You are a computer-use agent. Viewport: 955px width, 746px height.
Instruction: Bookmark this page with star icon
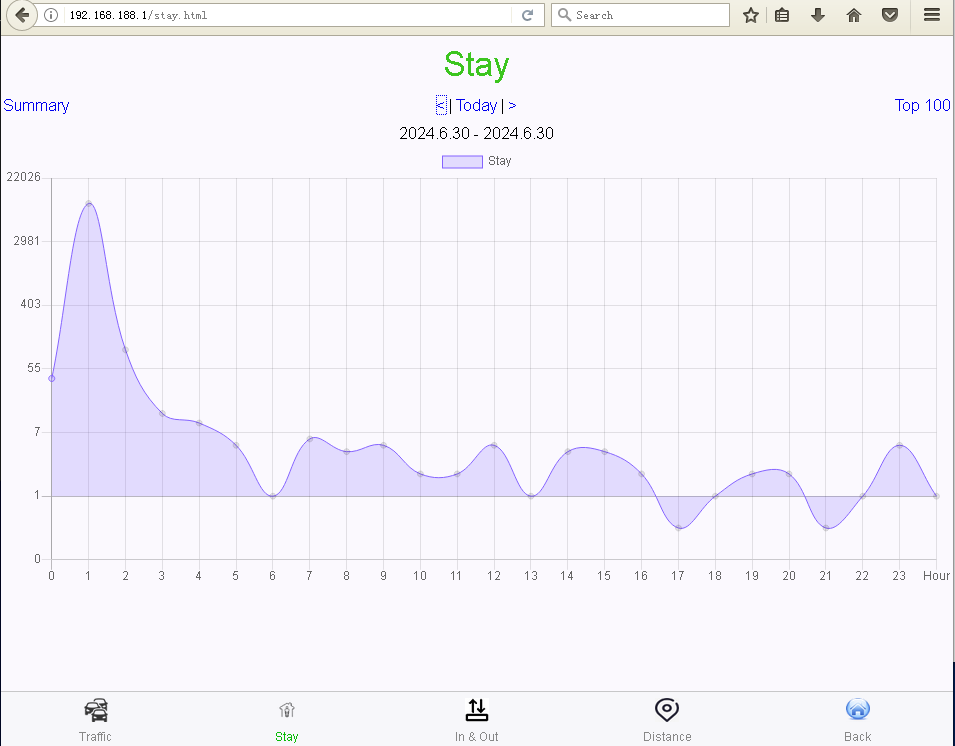click(750, 15)
